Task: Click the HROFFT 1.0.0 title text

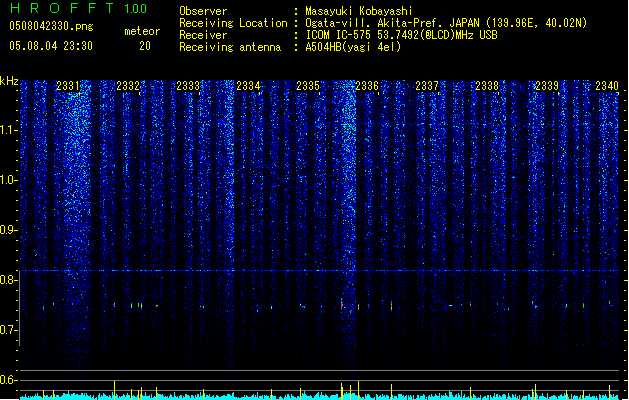Action: [78, 8]
